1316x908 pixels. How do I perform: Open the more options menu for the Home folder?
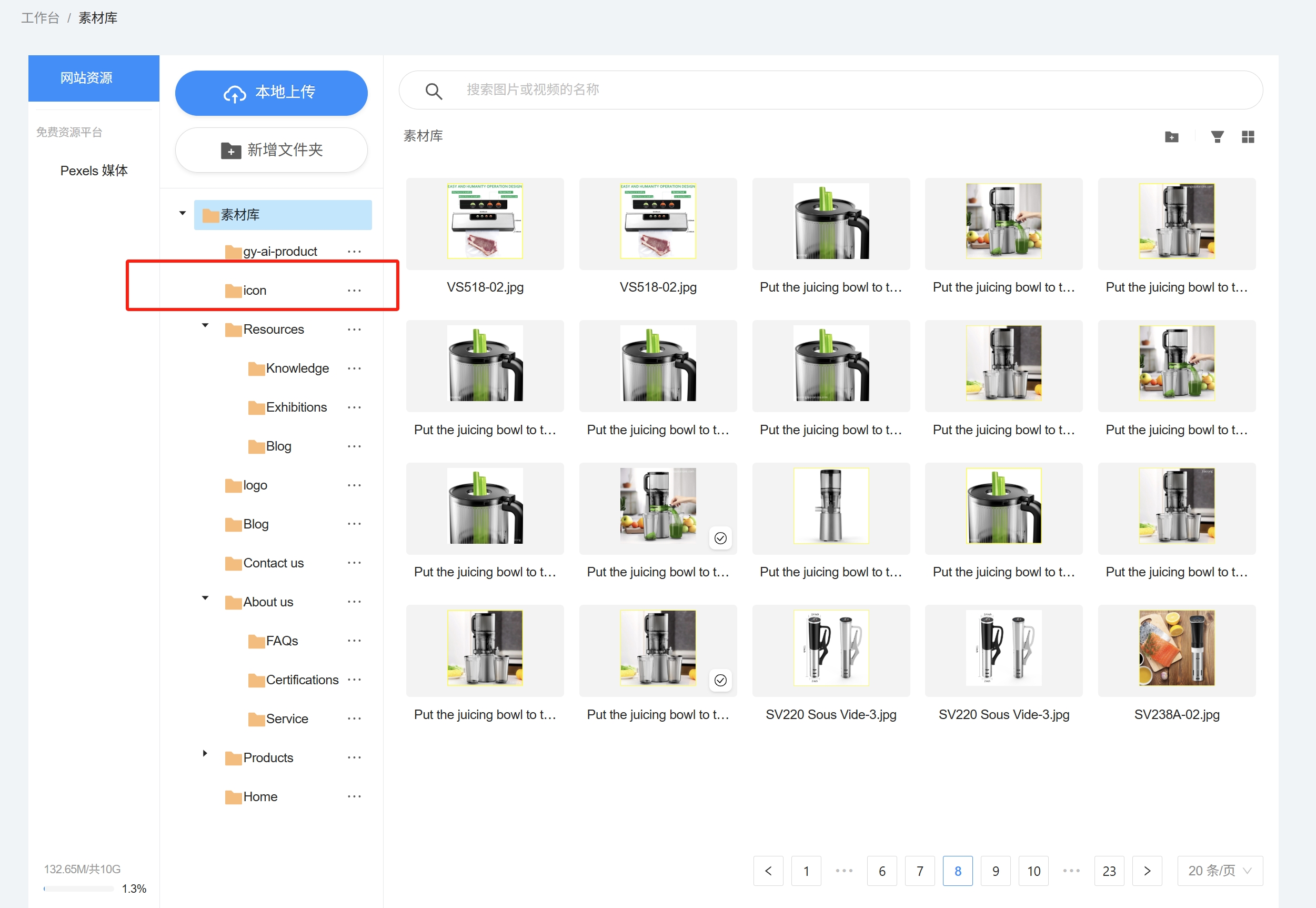354,796
